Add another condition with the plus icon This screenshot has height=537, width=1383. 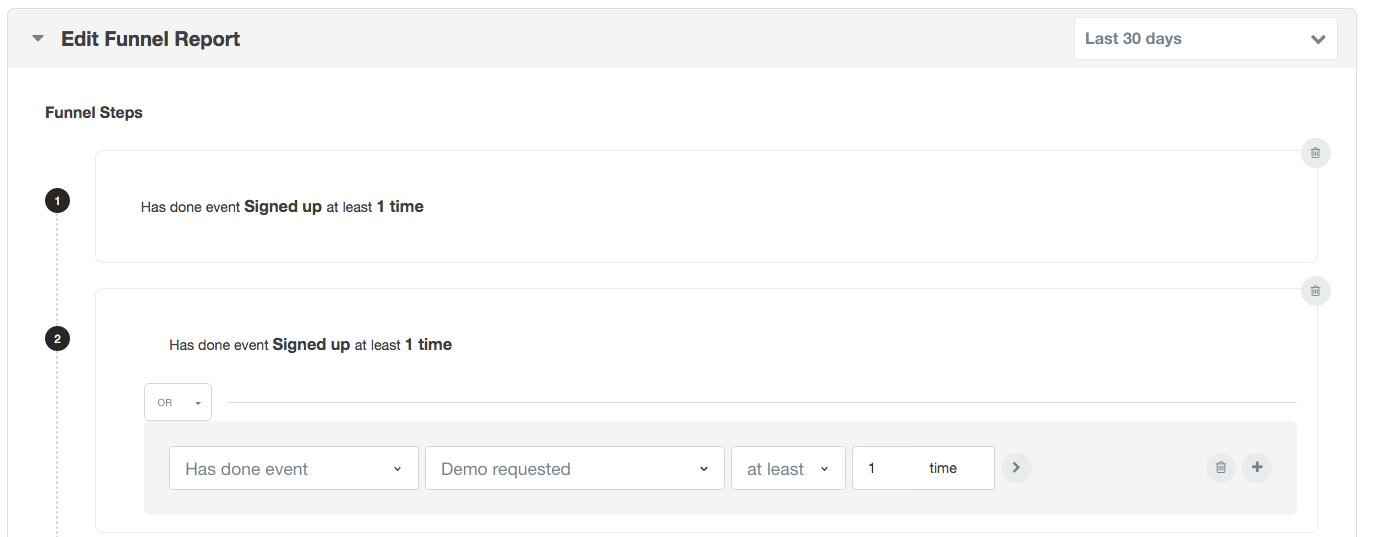click(1257, 467)
